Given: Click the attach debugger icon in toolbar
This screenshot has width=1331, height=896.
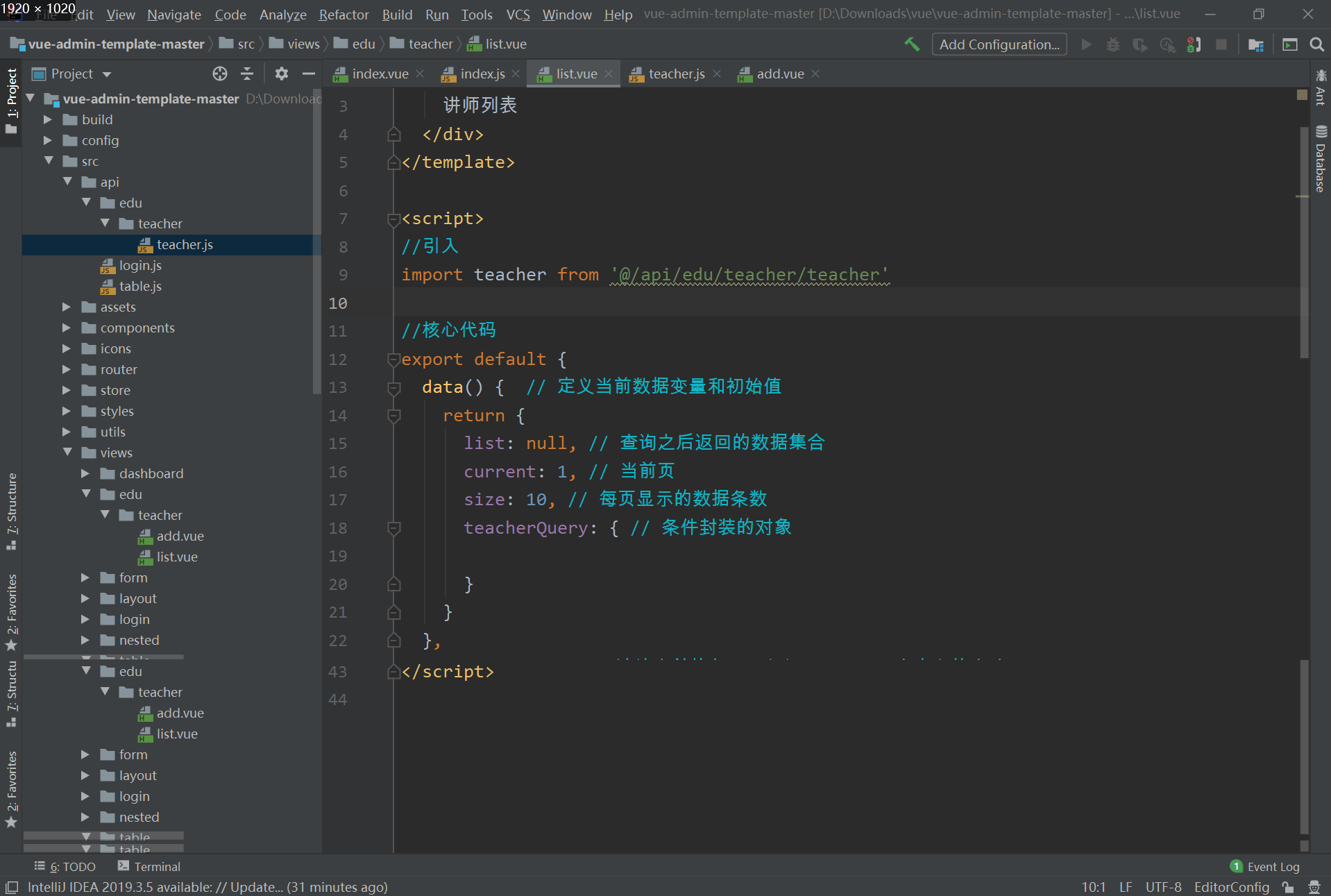Looking at the screenshot, I should (x=1194, y=44).
